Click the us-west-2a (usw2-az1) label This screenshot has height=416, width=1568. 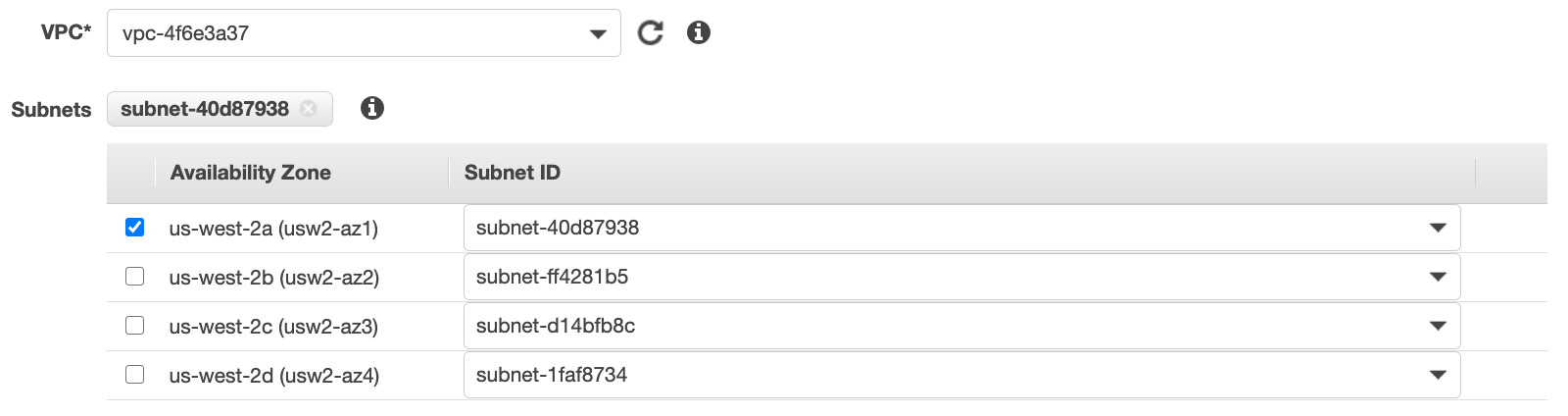coord(273,229)
